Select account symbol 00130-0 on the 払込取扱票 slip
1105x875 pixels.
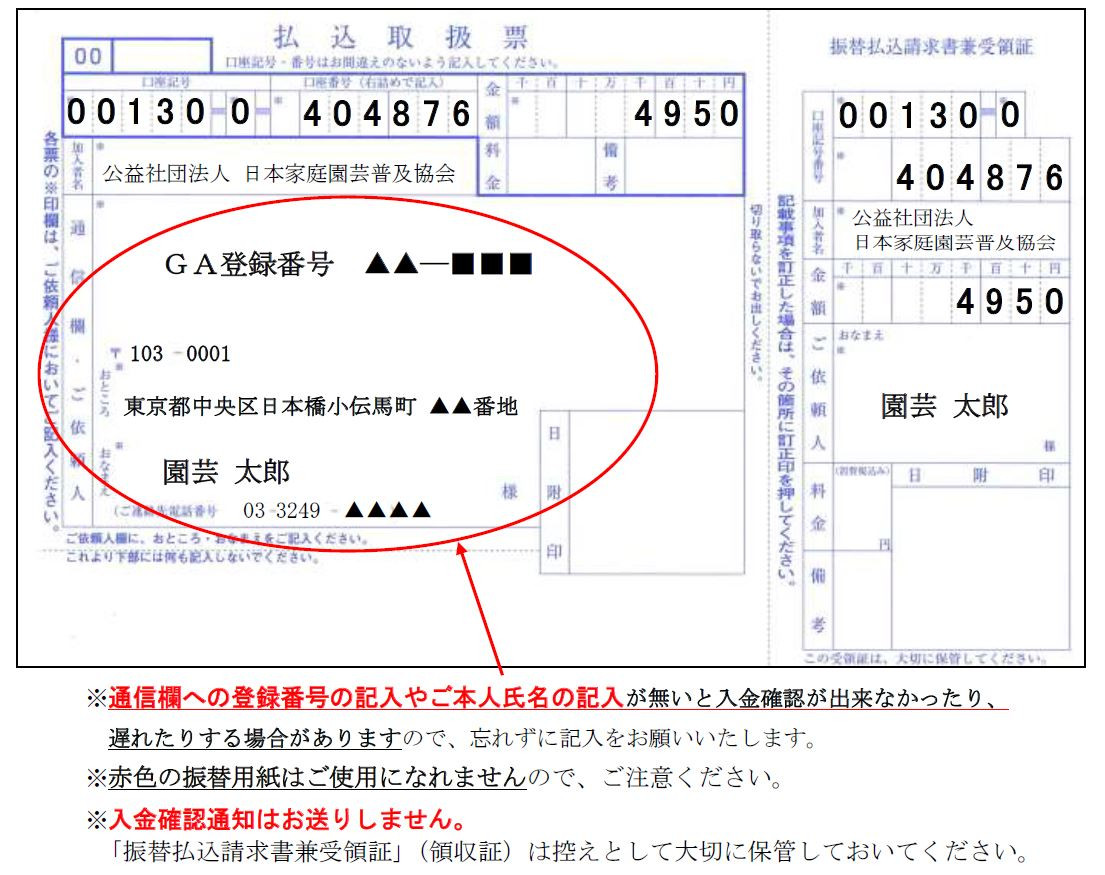pyautogui.click(x=159, y=112)
